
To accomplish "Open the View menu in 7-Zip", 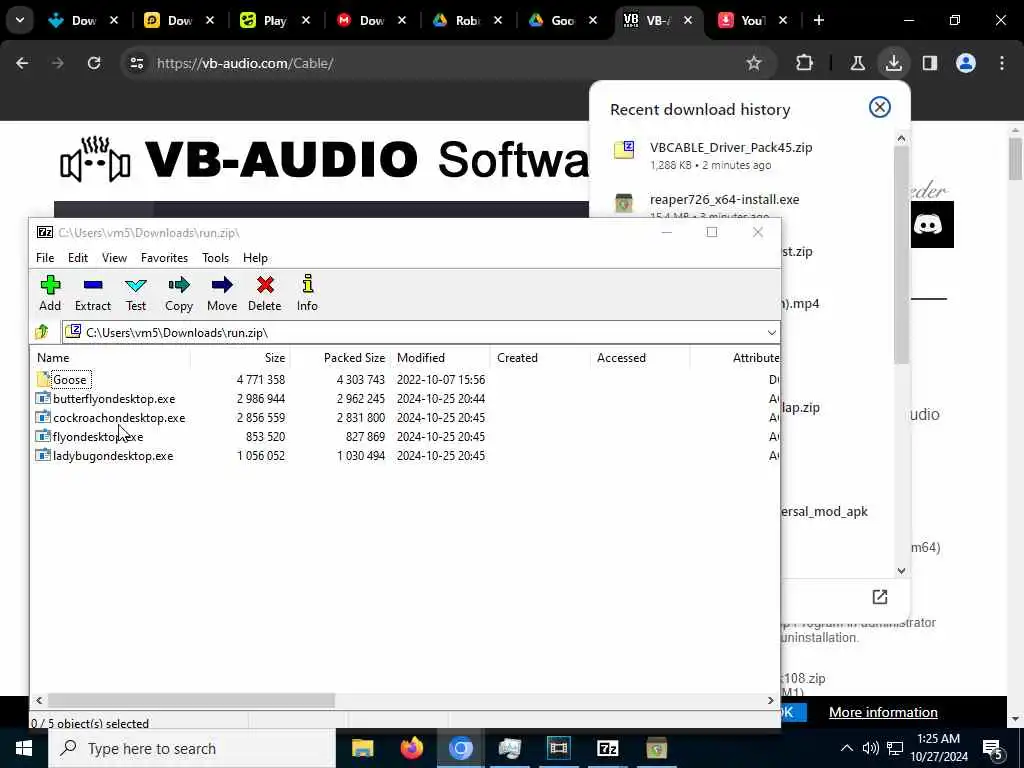I will pyautogui.click(x=114, y=258).
